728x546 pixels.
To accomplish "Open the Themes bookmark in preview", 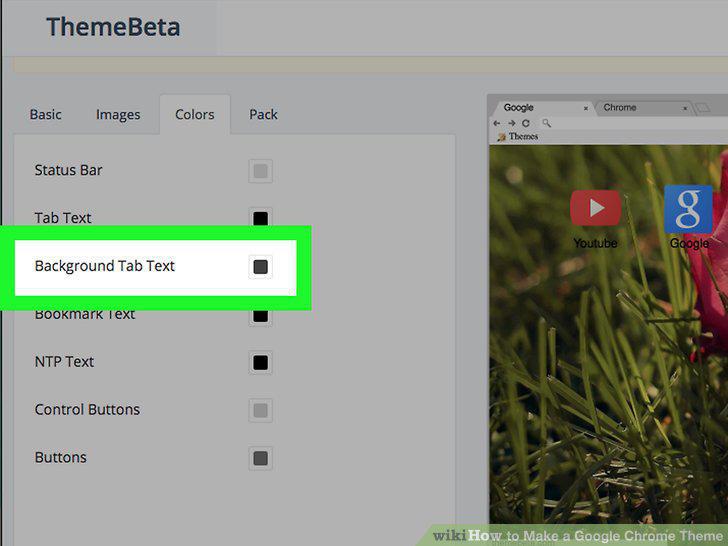I will pyautogui.click(x=518, y=136).
